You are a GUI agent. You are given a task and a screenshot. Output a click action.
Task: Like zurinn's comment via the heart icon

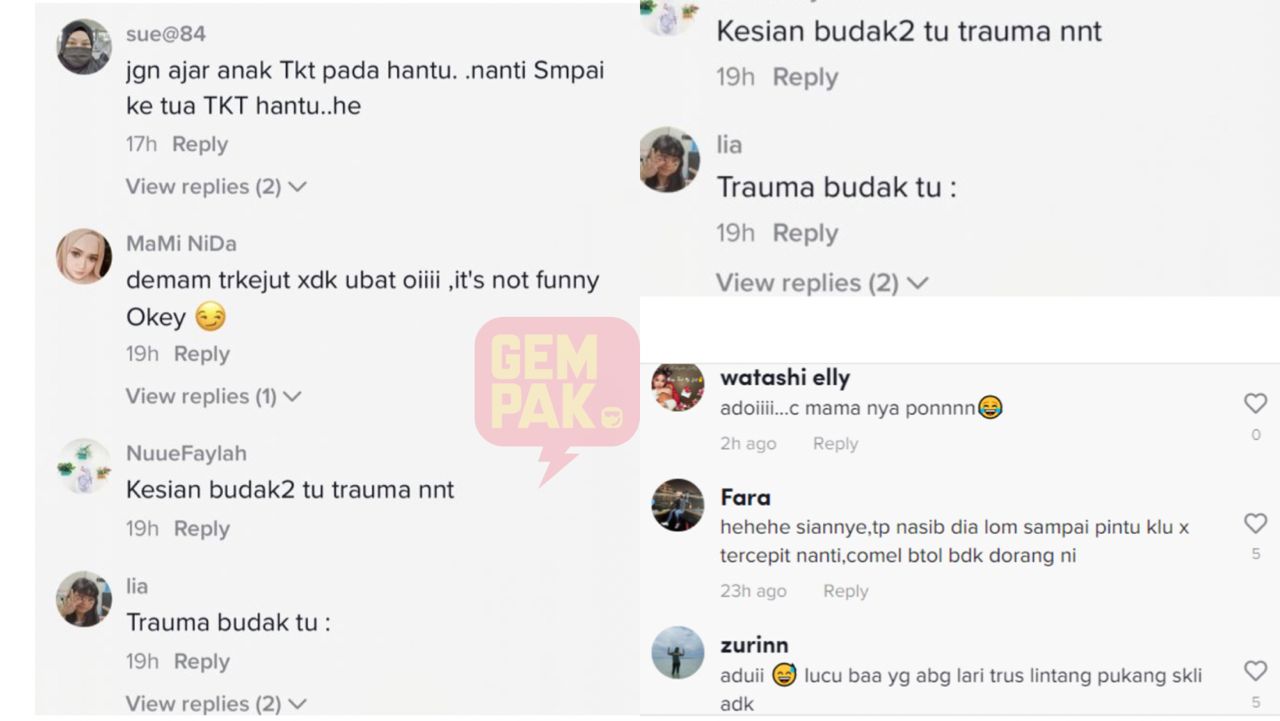pyautogui.click(x=1255, y=671)
